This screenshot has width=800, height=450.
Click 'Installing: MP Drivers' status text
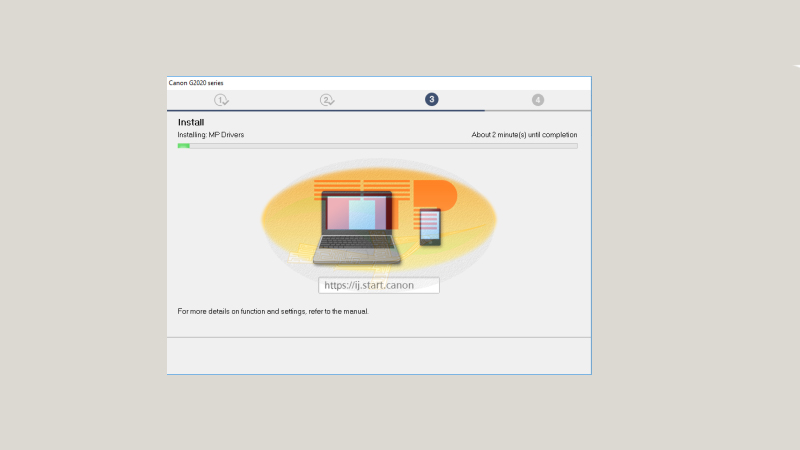coord(211,135)
